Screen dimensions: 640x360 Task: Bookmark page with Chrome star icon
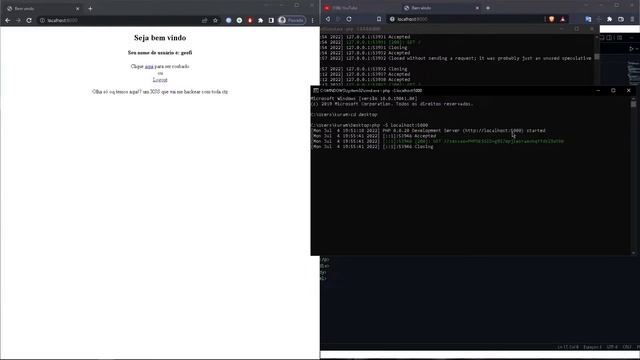point(216,20)
